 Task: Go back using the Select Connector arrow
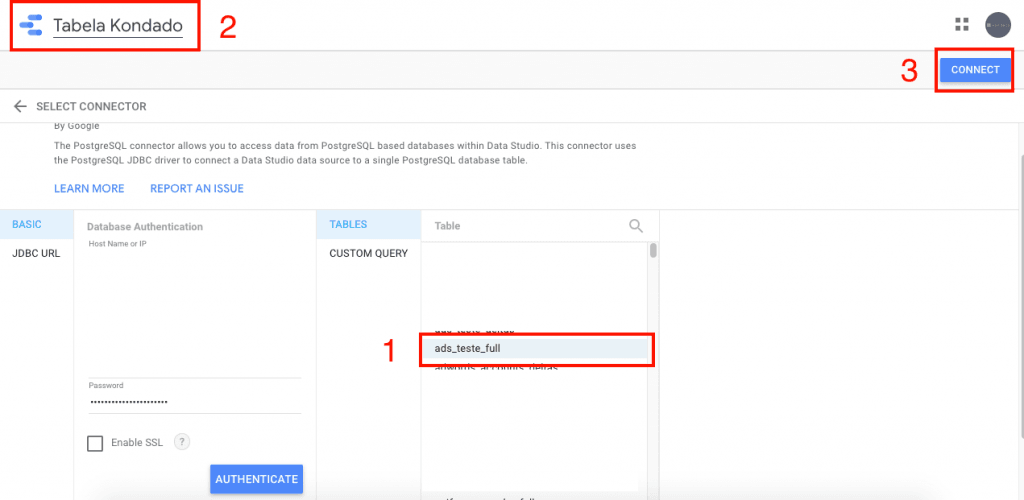pyautogui.click(x=19, y=106)
